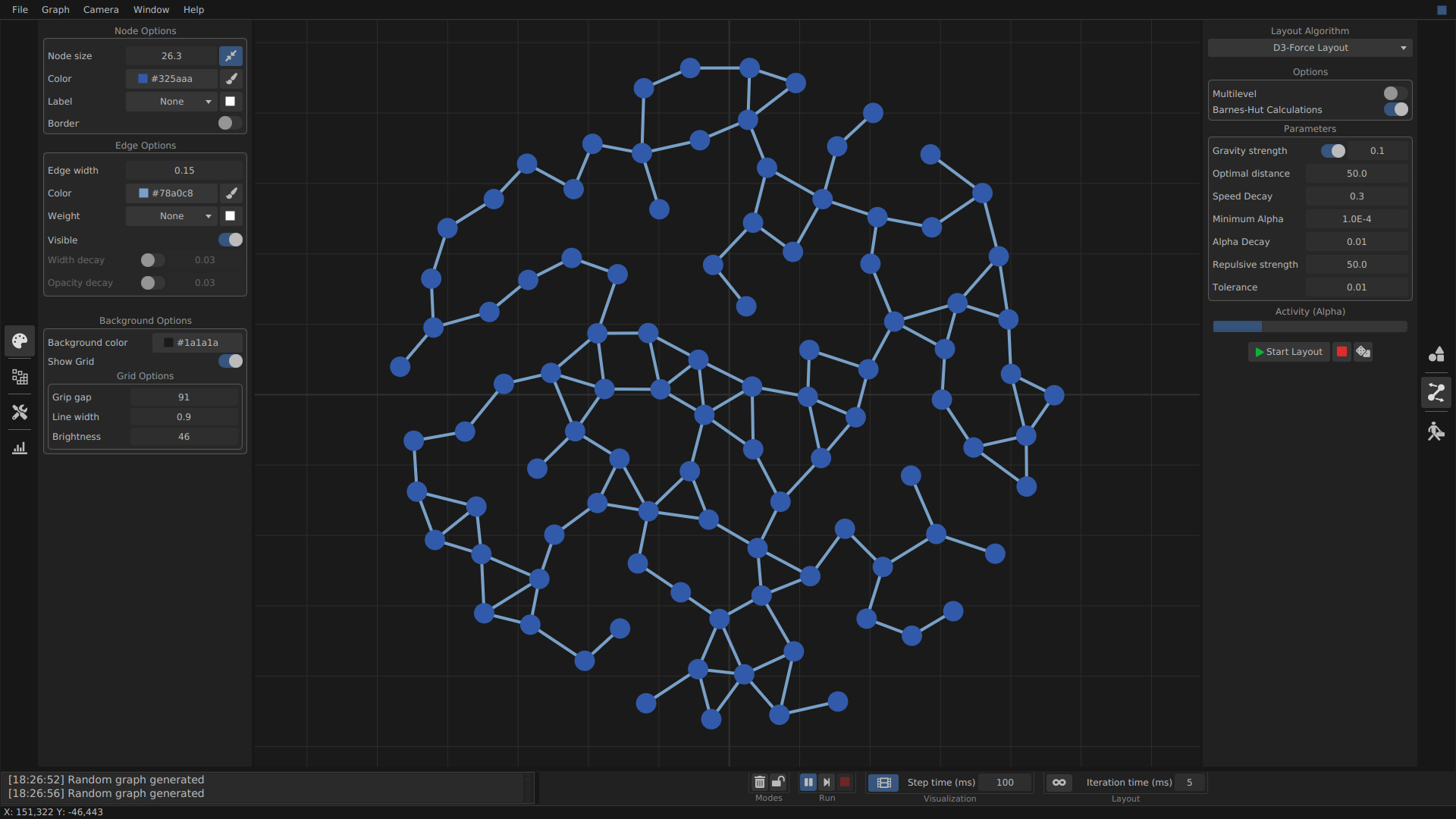Open the Graph menu

pyautogui.click(x=55, y=10)
